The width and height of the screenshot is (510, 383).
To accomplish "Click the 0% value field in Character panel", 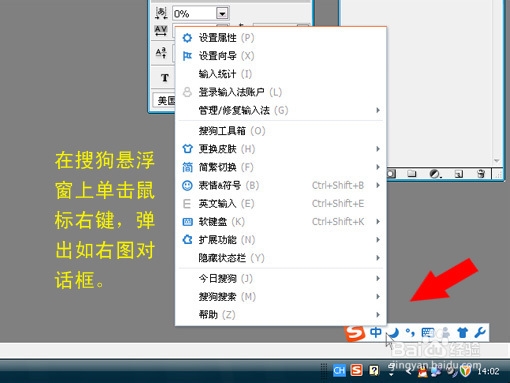I will (x=194, y=14).
